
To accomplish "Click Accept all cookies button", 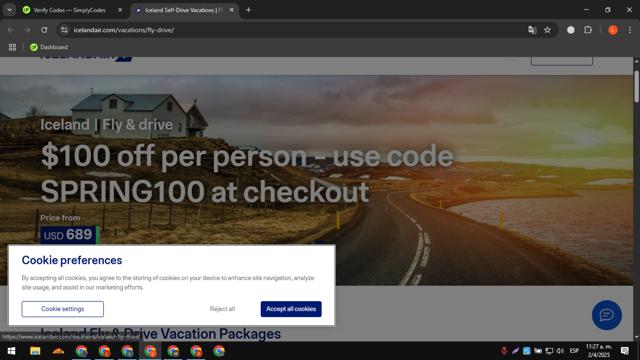I will pyautogui.click(x=291, y=309).
